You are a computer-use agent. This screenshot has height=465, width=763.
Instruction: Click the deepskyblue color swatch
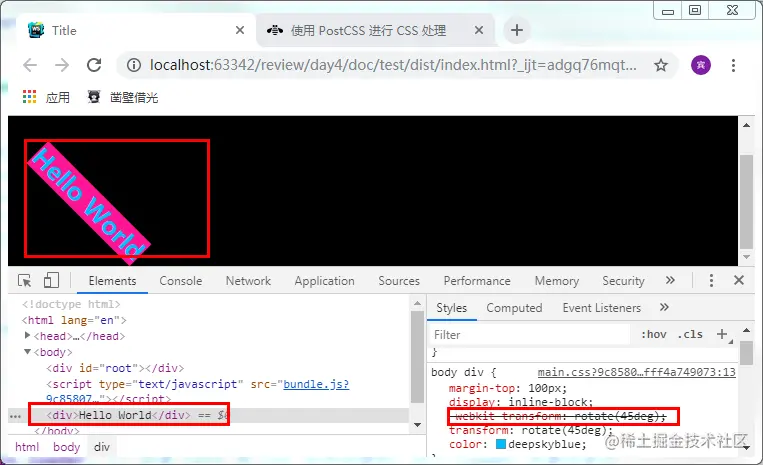coord(501,444)
